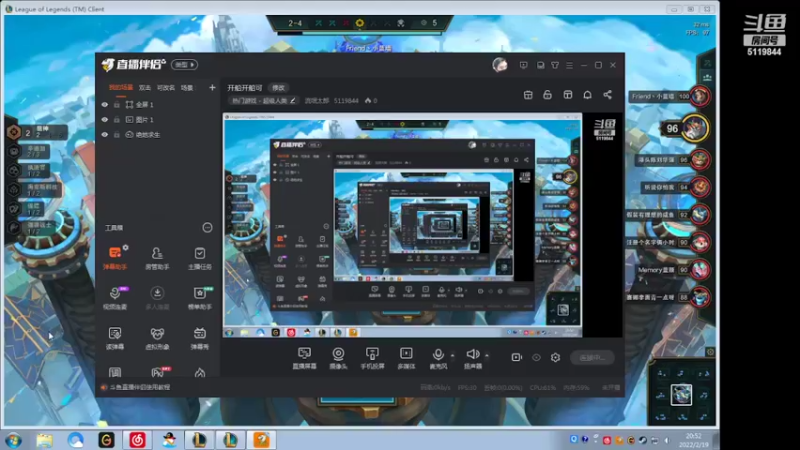Viewport: 800px width, 450px height.
Task: Toggle visibility of 绝地求生 source
Action: click(x=105, y=135)
